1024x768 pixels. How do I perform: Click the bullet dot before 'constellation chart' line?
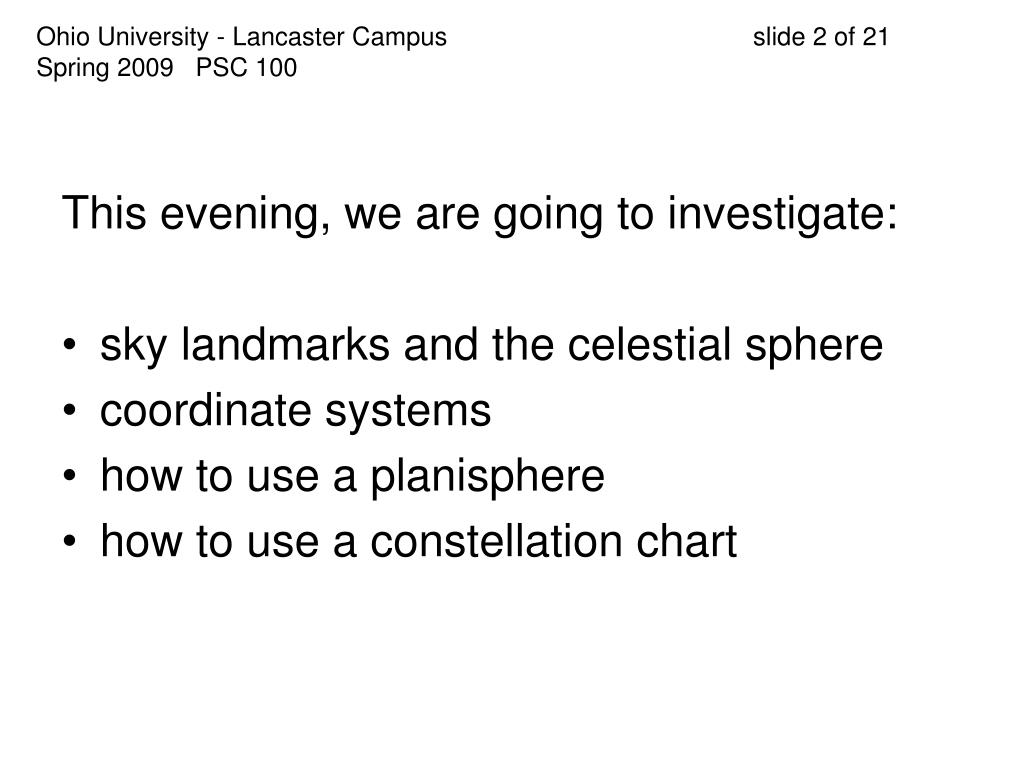[x=70, y=541]
